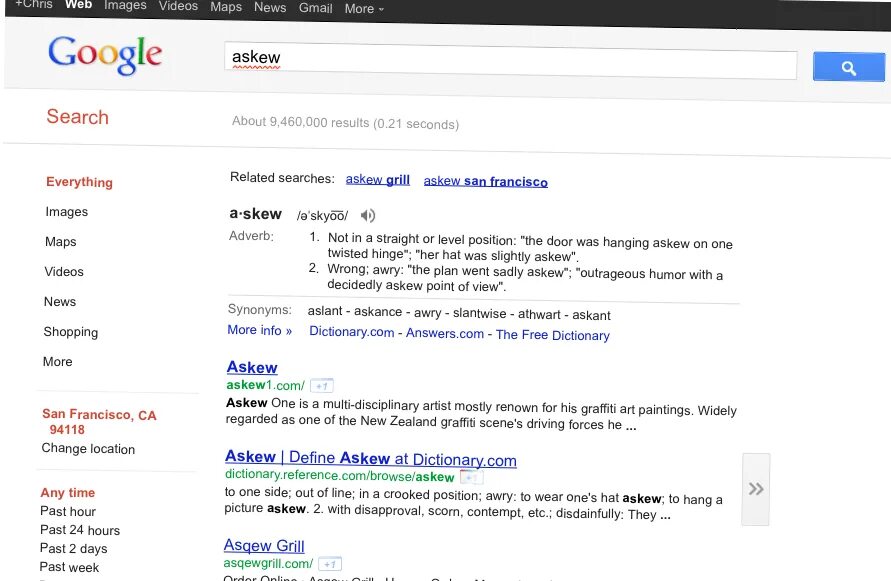The width and height of the screenshot is (891, 581).
Task: Select Any time filter
Action: tap(68, 492)
